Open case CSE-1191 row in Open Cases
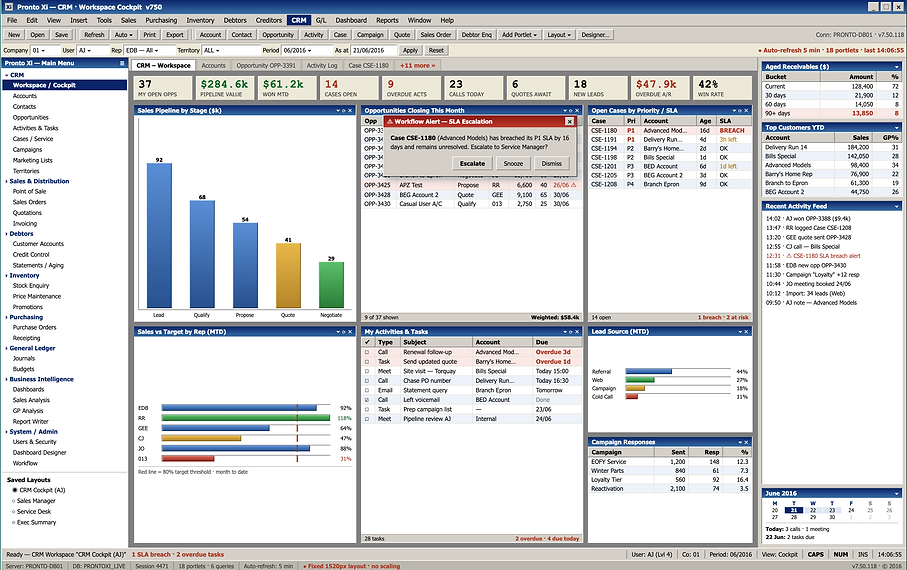907x570 pixels. [x=670, y=139]
